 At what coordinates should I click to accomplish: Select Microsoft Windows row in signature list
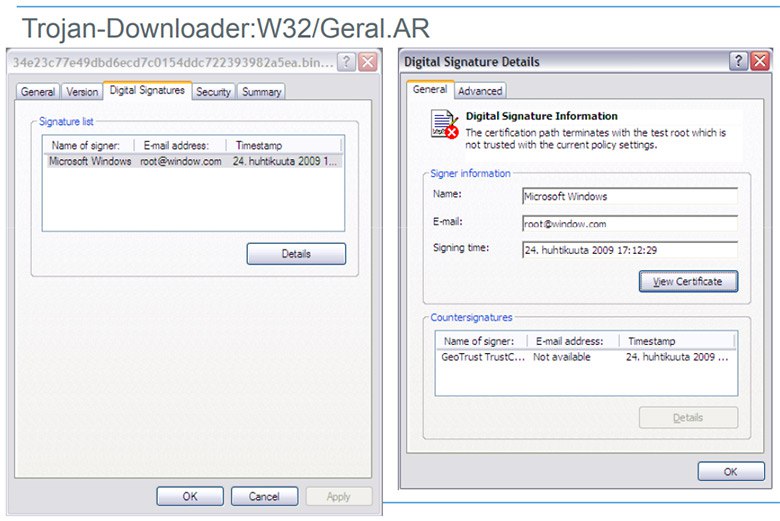point(194,161)
